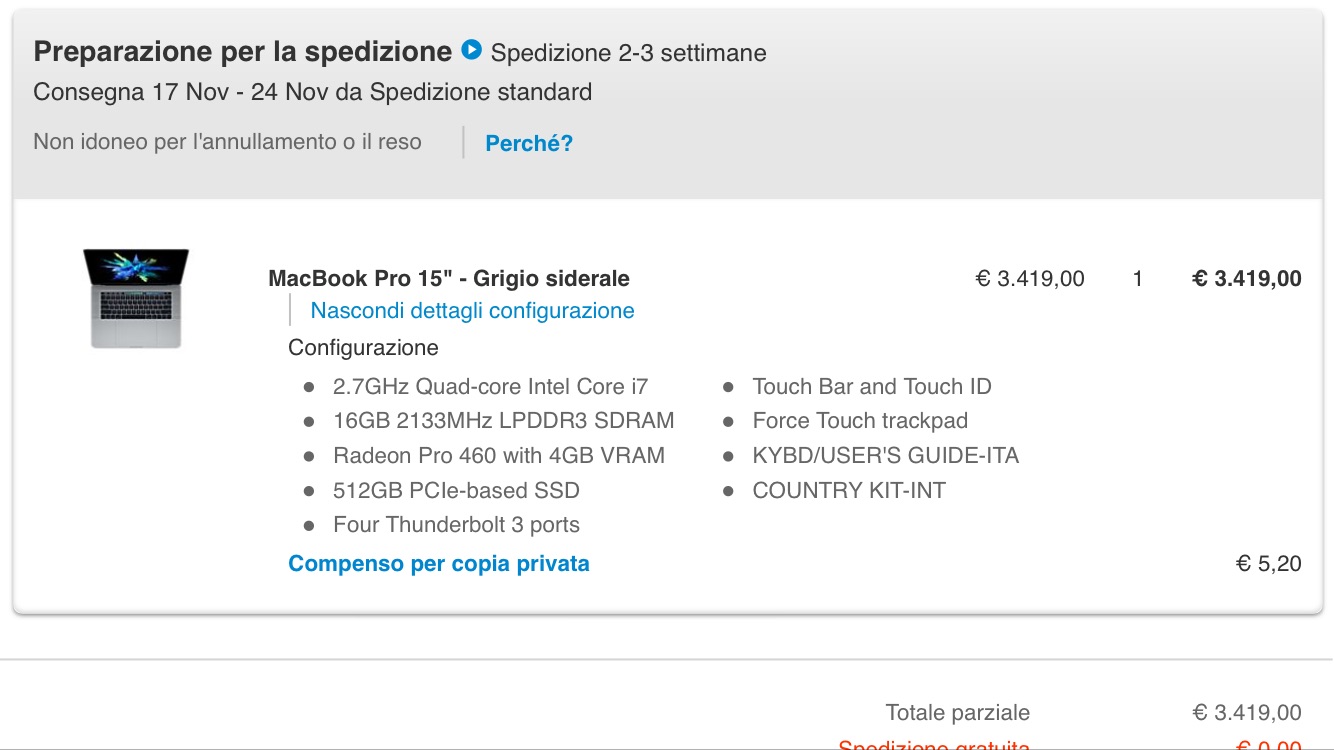Click the Force Touch trackpad item
Viewport: 1334px width, 750px height.
click(860, 421)
